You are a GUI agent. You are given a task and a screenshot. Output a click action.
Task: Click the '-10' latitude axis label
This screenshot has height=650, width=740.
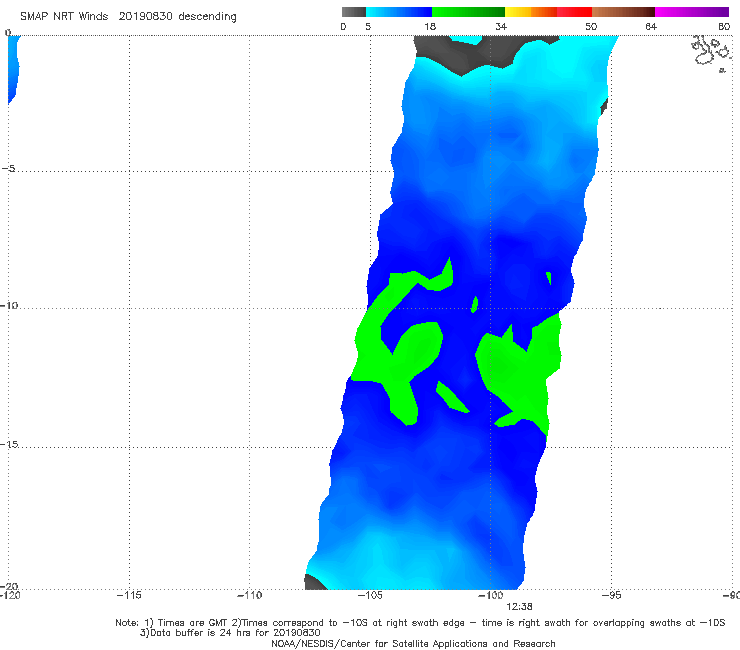(9, 305)
